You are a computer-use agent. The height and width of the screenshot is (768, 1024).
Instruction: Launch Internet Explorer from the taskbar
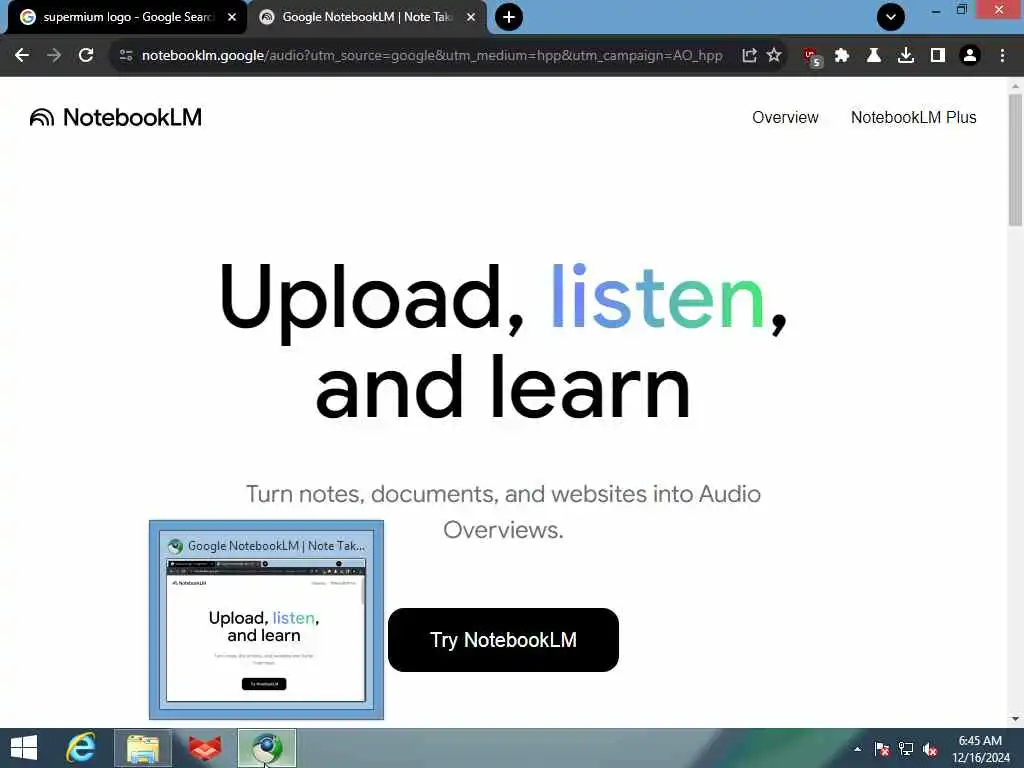tap(81, 748)
